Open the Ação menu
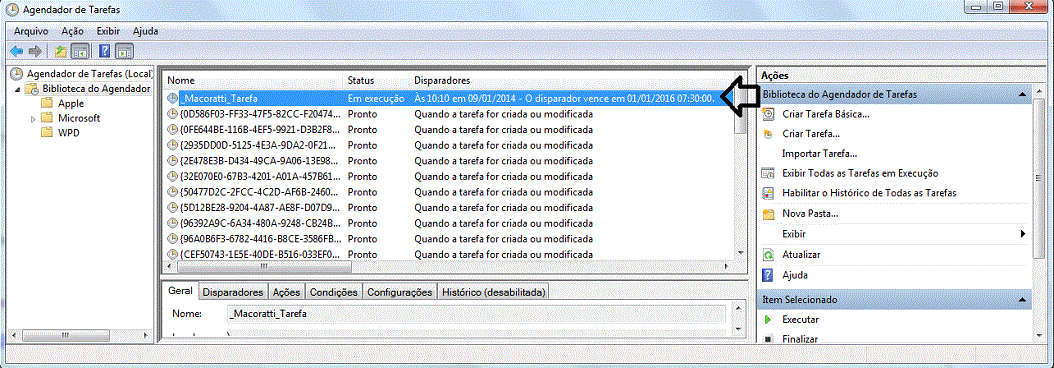This screenshot has width=1054, height=368. (x=72, y=31)
